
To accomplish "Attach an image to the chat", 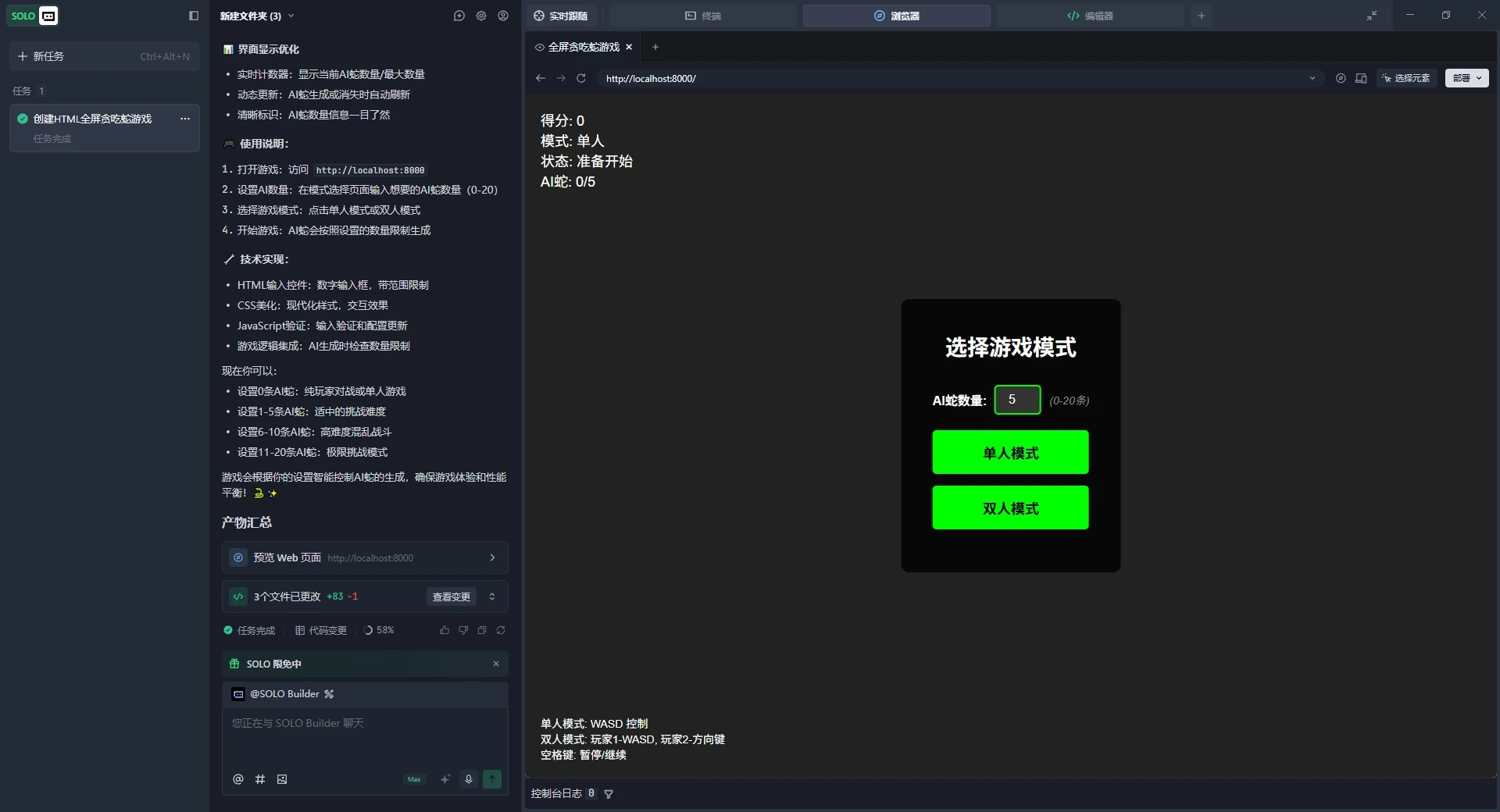I will 282,779.
